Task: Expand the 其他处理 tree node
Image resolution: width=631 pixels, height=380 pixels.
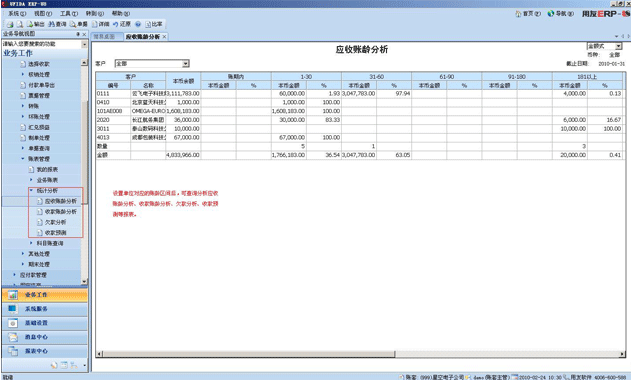Action: [23, 254]
